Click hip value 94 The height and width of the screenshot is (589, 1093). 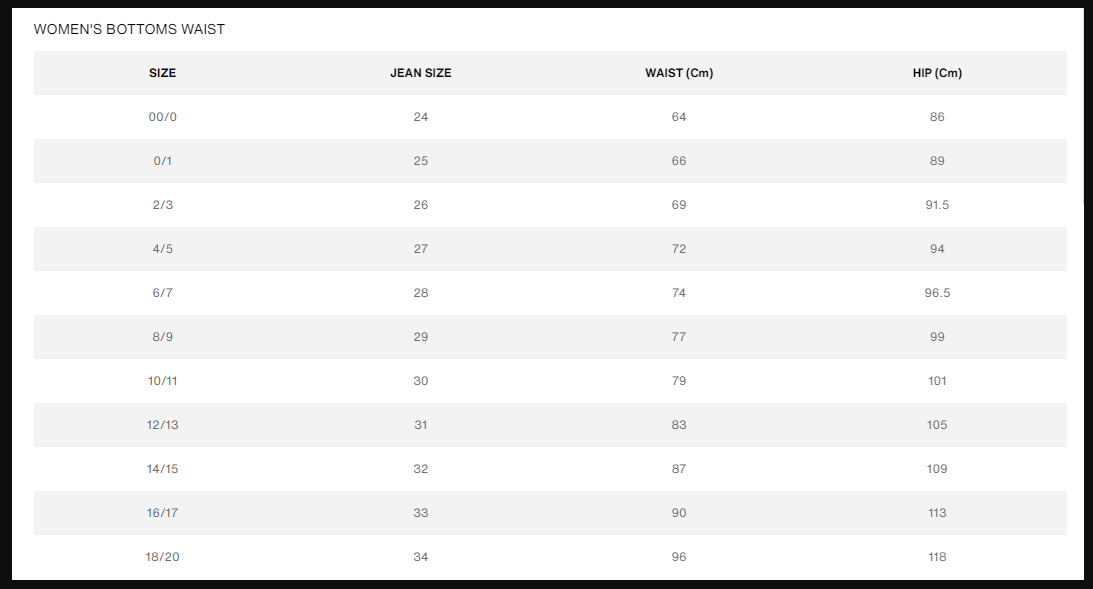tap(937, 249)
